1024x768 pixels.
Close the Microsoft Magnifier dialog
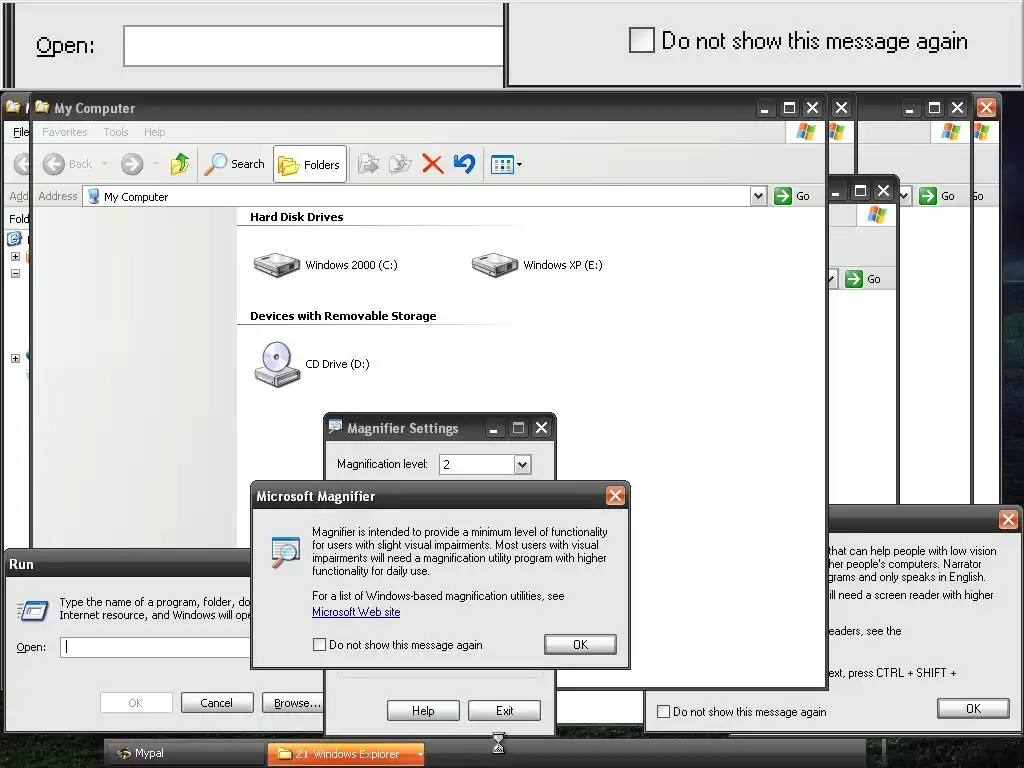(615, 496)
